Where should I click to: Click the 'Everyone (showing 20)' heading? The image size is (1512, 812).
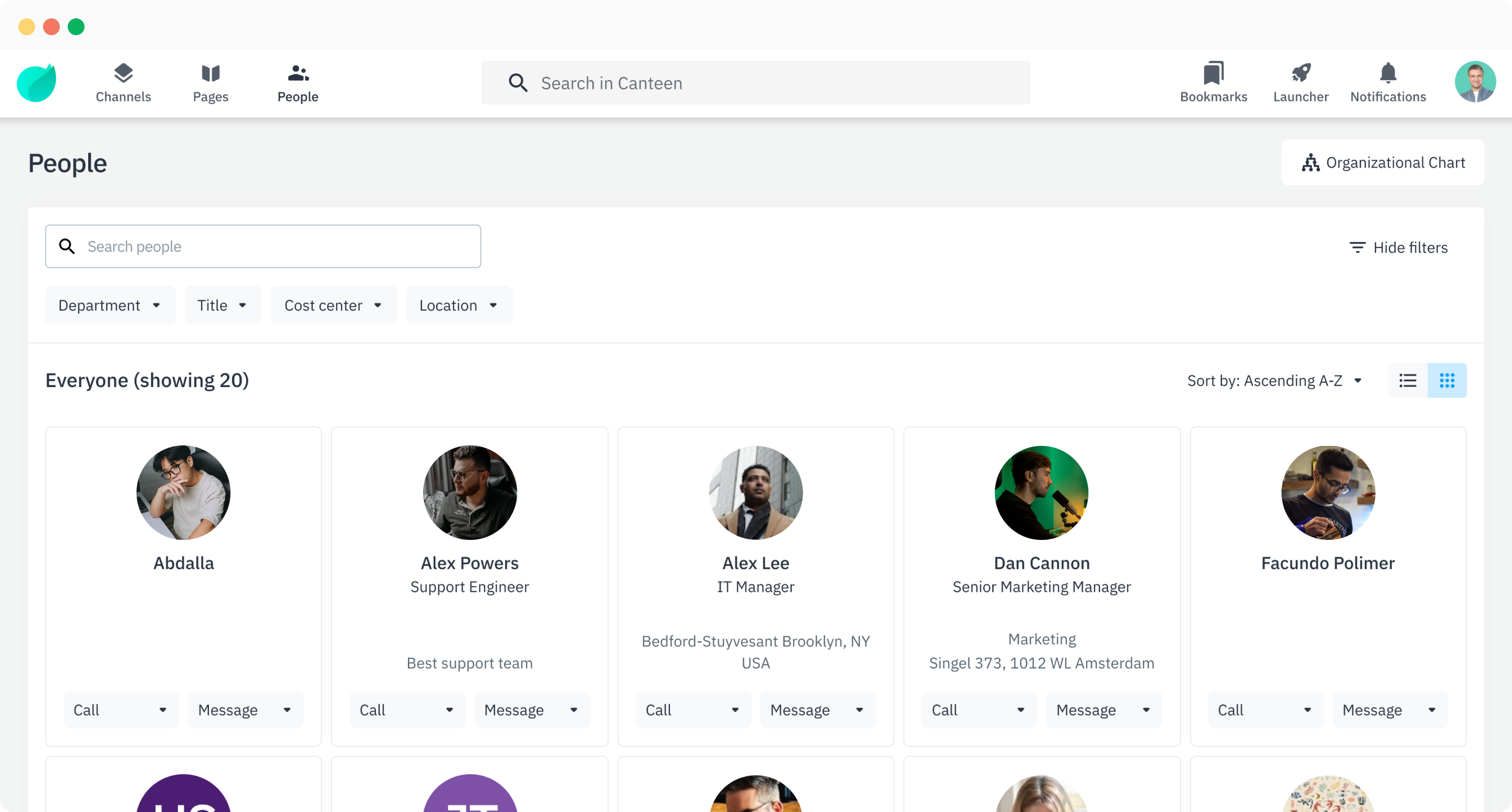click(148, 380)
